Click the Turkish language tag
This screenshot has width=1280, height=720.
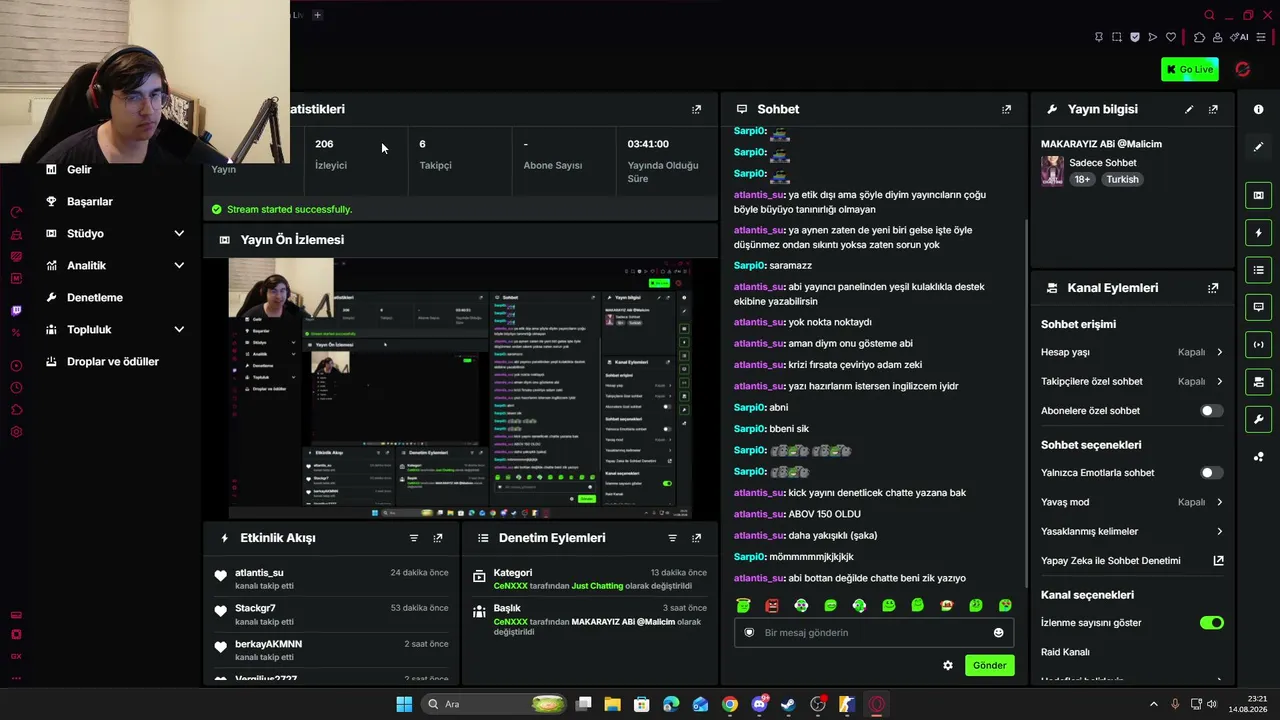click(x=1122, y=179)
